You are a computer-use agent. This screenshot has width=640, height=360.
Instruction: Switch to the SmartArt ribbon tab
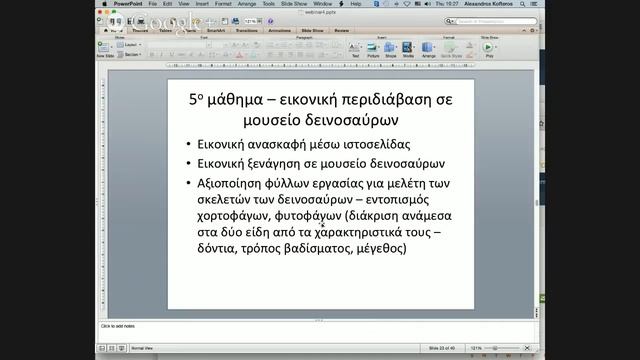216,31
